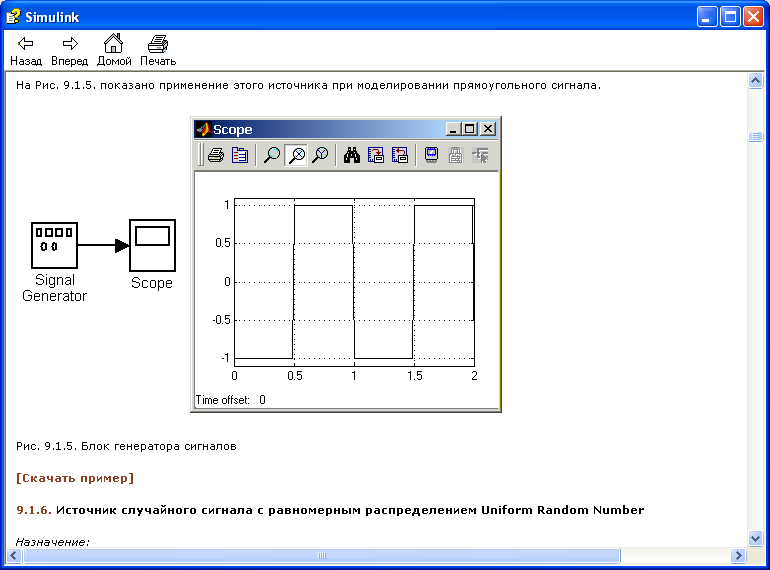
Task: Go forward with the Вперед arrow
Action: point(69,51)
